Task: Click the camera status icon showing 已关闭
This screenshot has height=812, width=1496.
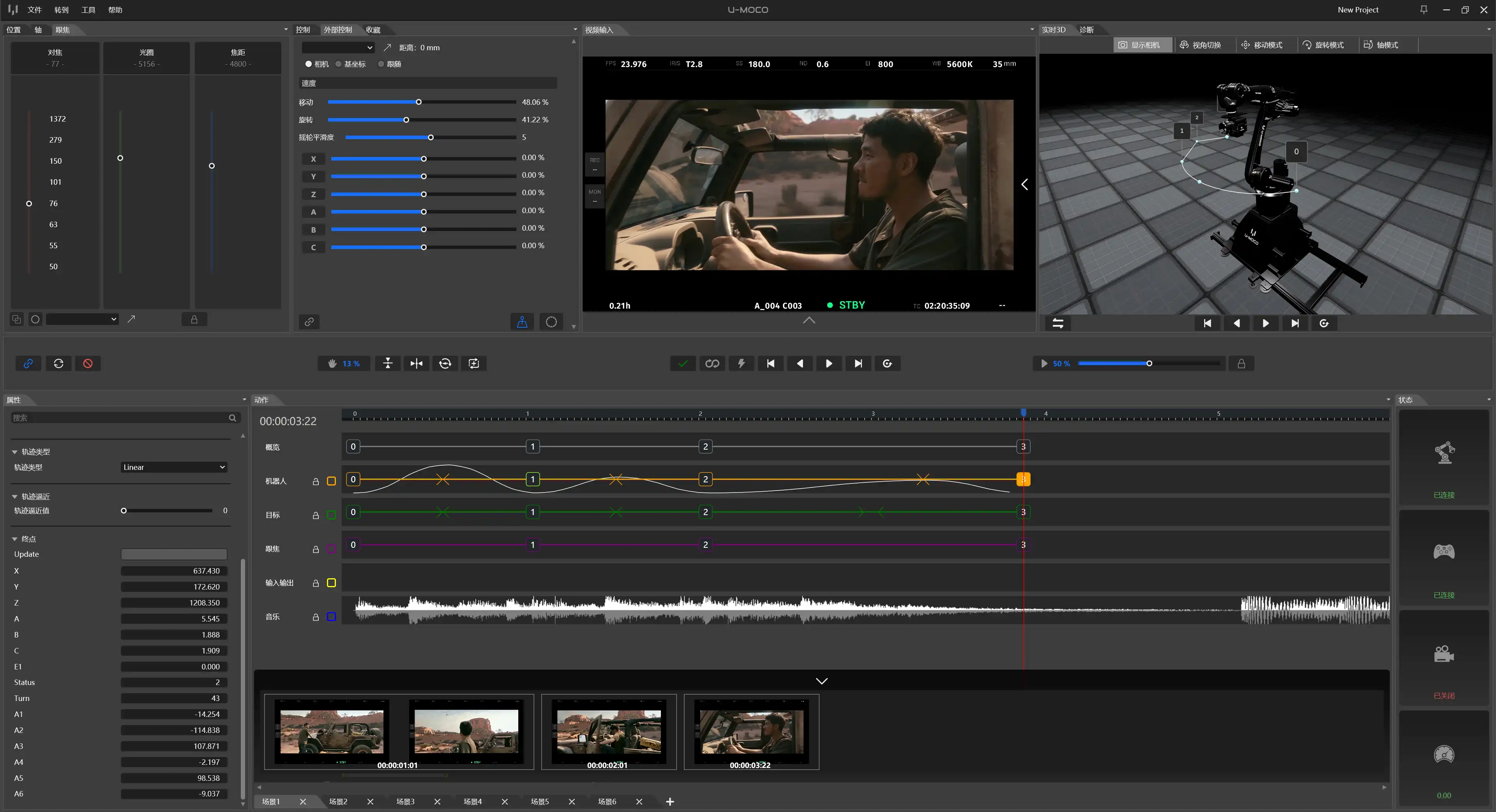Action: pyautogui.click(x=1444, y=654)
